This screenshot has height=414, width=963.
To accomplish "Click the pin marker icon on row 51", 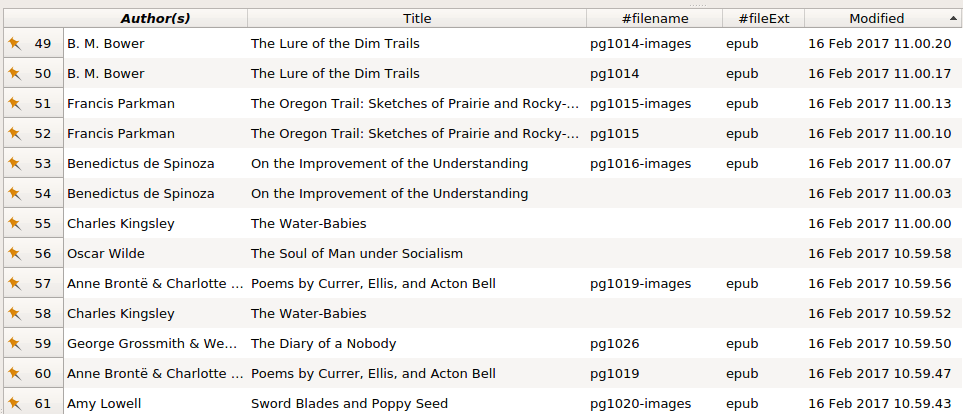I will pyautogui.click(x=15, y=104).
